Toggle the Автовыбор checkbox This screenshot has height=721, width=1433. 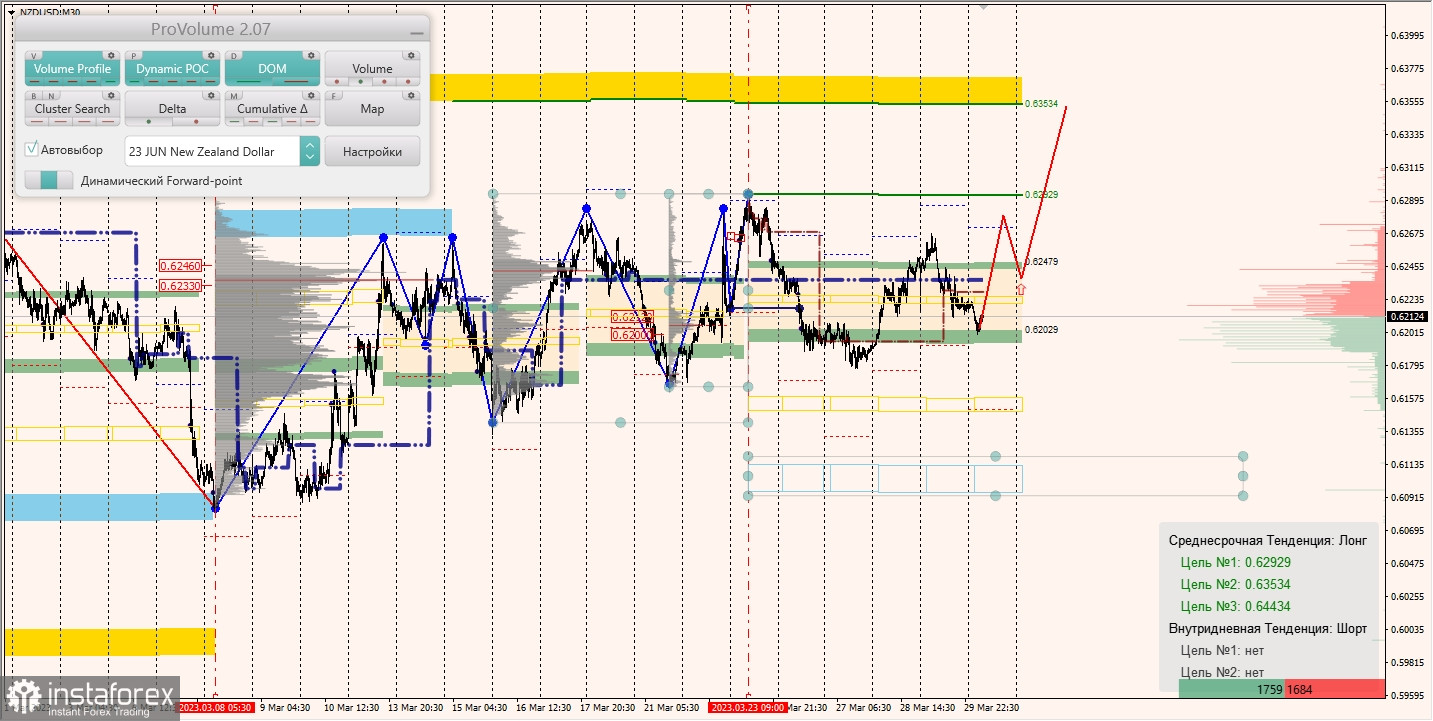click(x=32, y=149)
